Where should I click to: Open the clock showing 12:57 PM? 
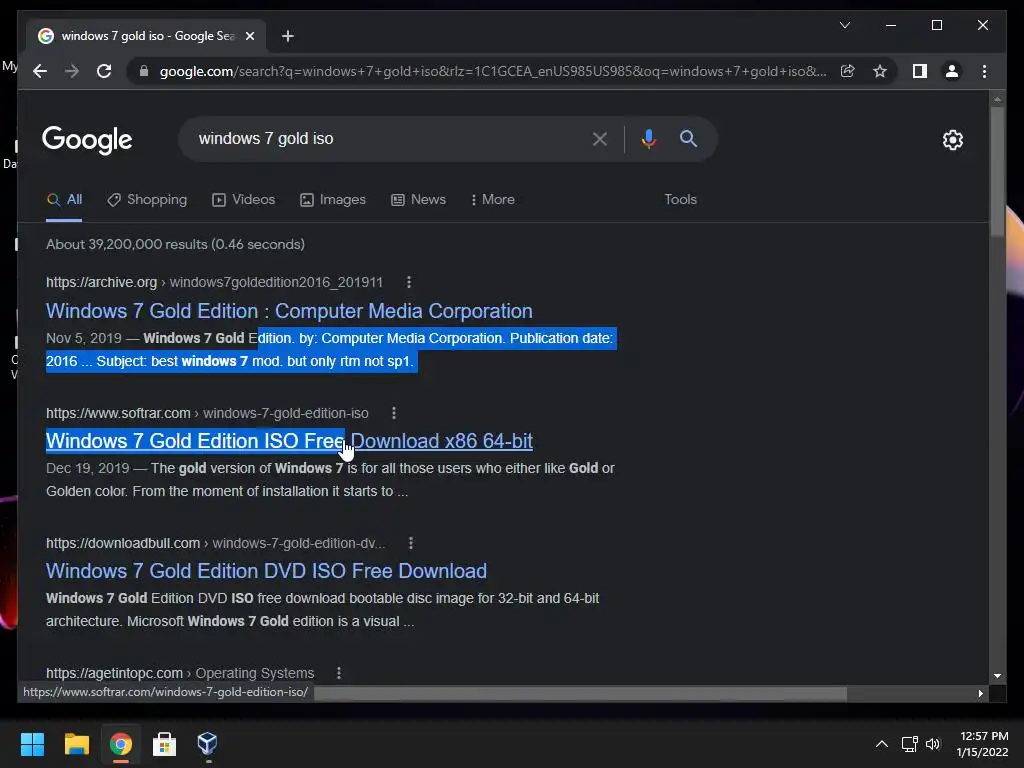(x=983, y=744)
